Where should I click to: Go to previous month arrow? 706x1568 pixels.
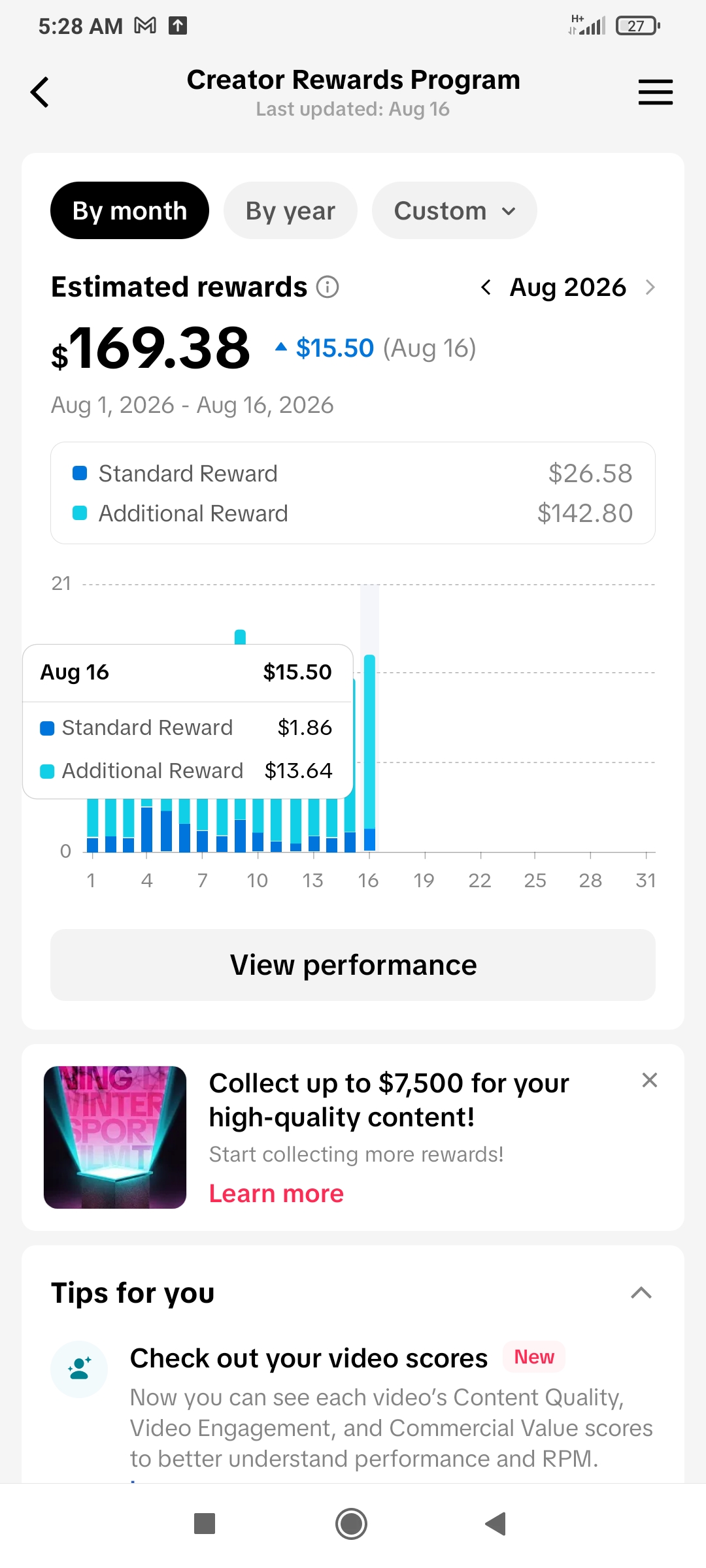[486, 287]
